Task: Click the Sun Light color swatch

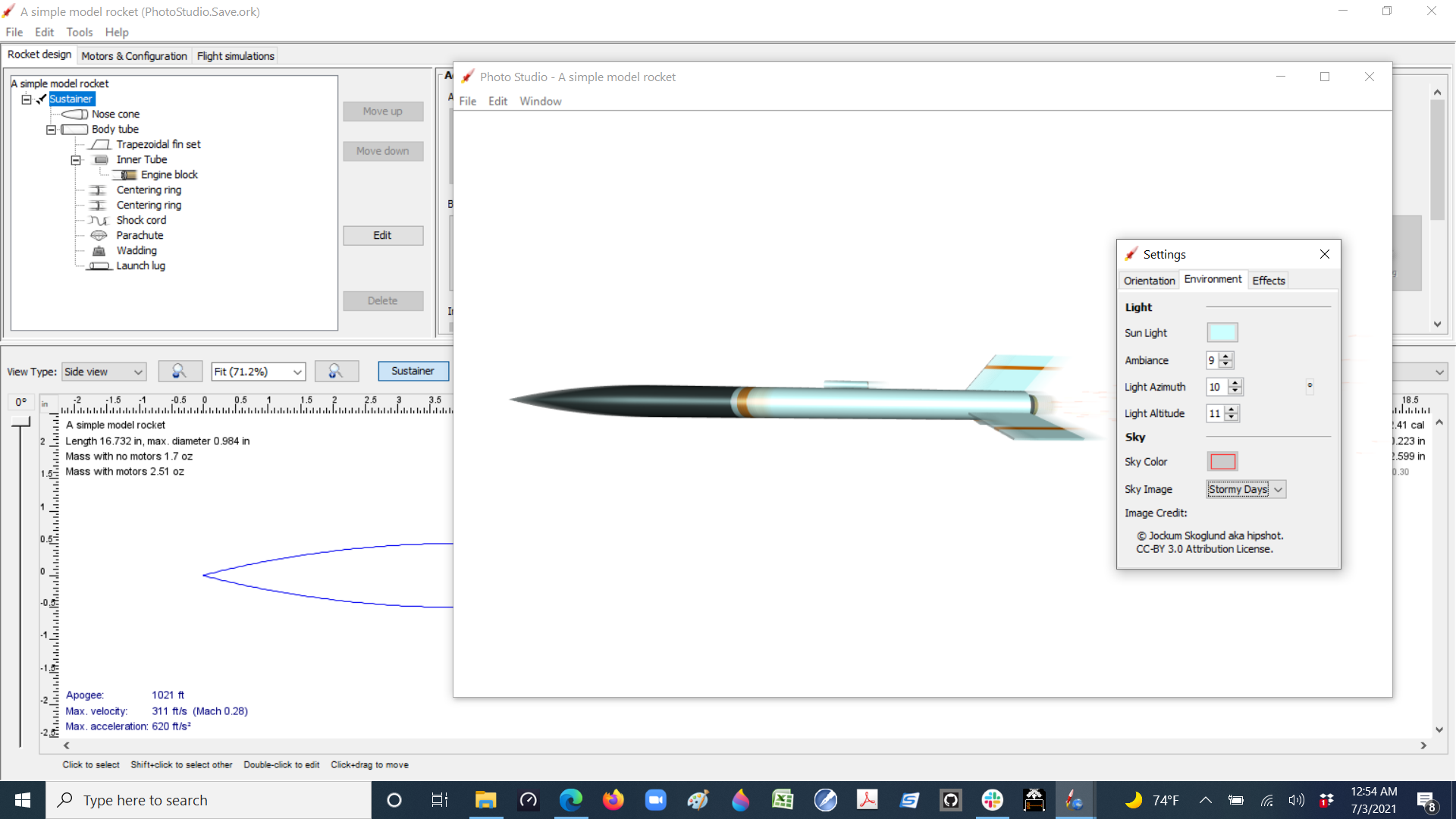Action: pyautogui.click(x=1222, y=332)
